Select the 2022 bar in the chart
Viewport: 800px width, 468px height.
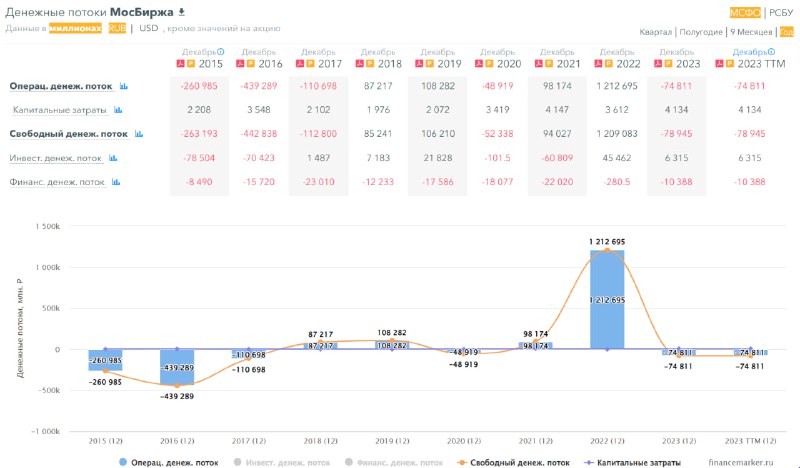[x=607, y=300]
